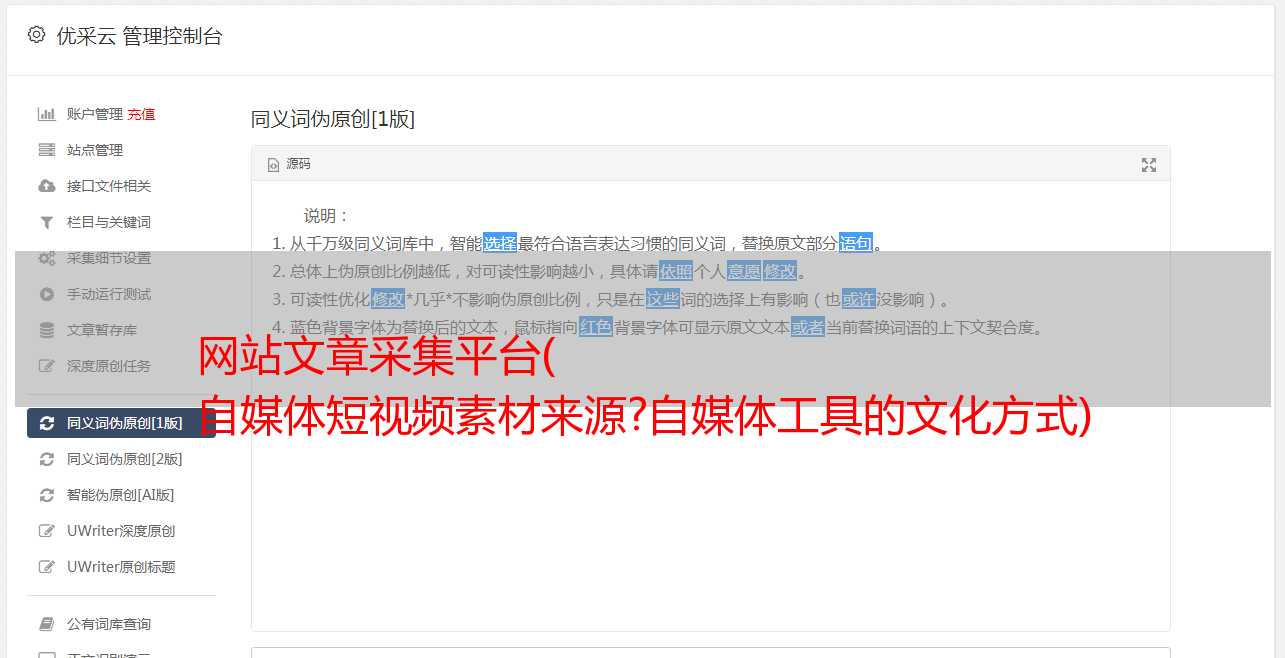Click the gear icon beside 优采云 管理控制台
Image resolution: width=1285 pixels, height=658 pixels.
(37, 35)
